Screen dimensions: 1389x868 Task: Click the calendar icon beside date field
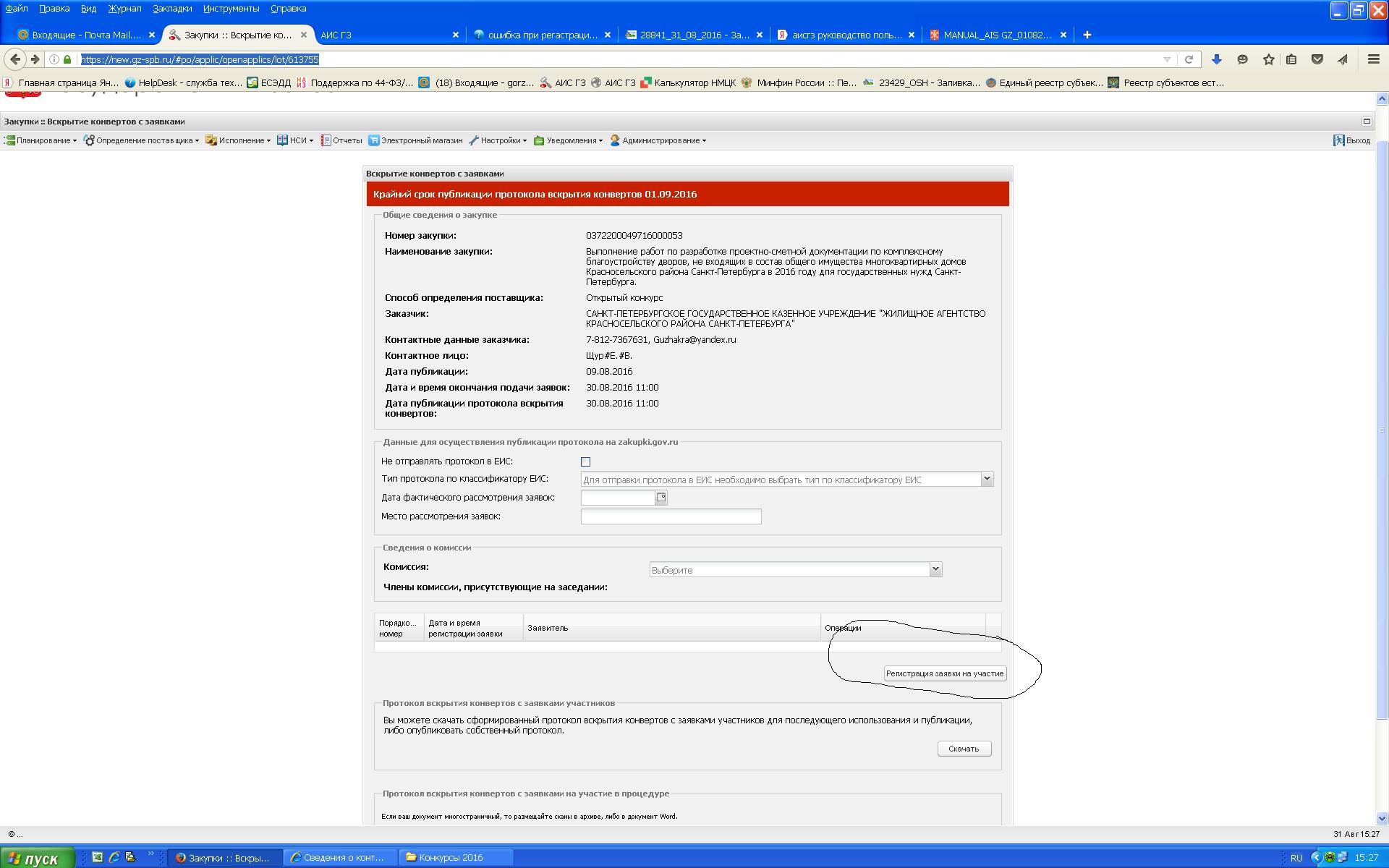(660, 498)
